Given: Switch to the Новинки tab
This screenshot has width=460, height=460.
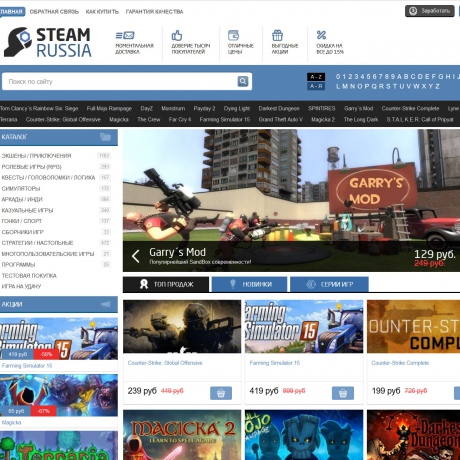Looking at the screenshot, I should coord(249,284).
